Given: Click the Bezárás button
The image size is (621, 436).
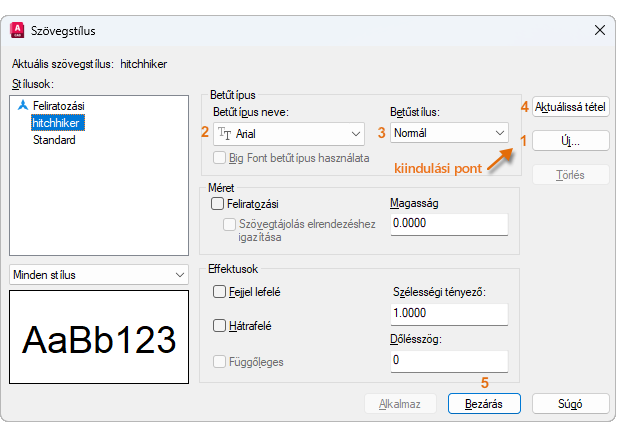Looking at the screenshot, I should [488, 404].
